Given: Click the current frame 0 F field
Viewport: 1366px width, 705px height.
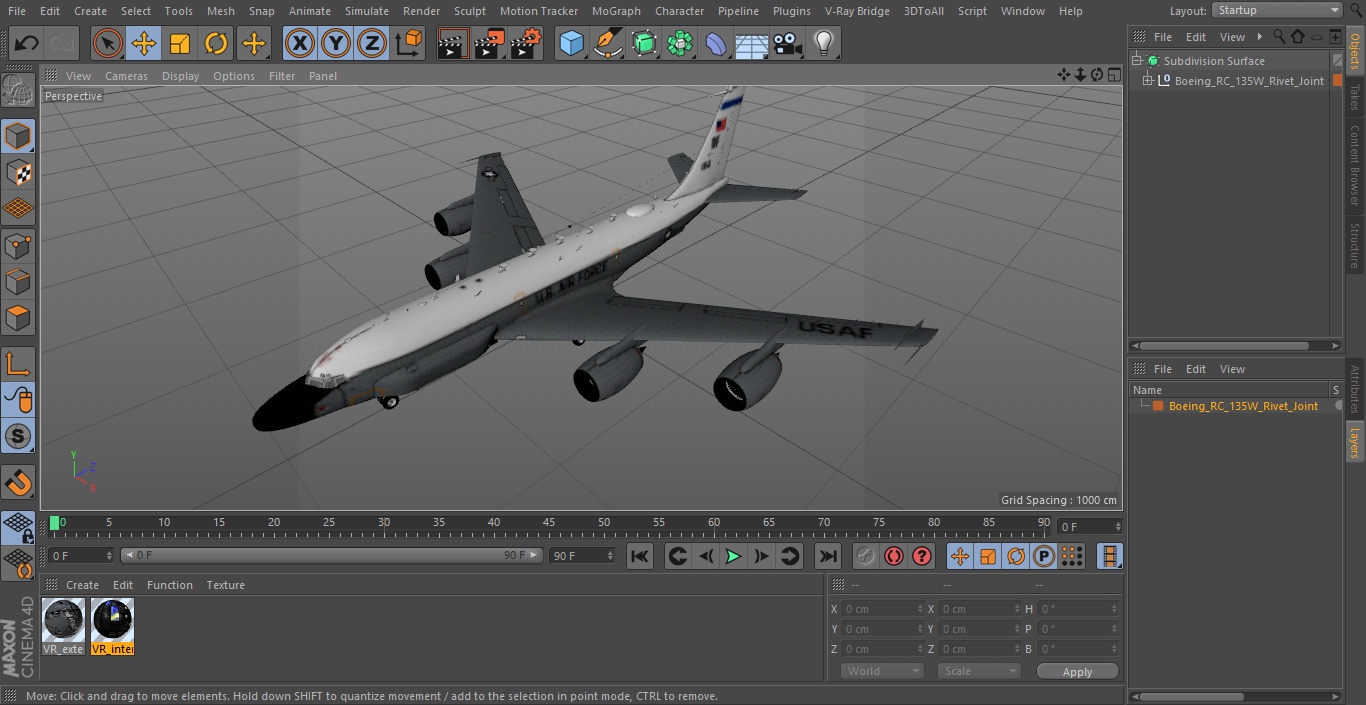Looking at the screenshot, I should coord(80,555).
